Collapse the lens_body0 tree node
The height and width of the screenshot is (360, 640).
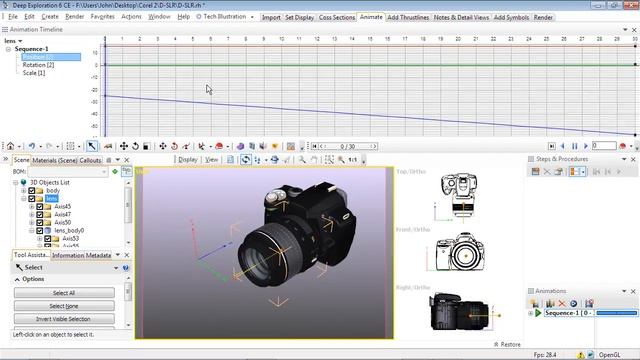pos(32,231)
